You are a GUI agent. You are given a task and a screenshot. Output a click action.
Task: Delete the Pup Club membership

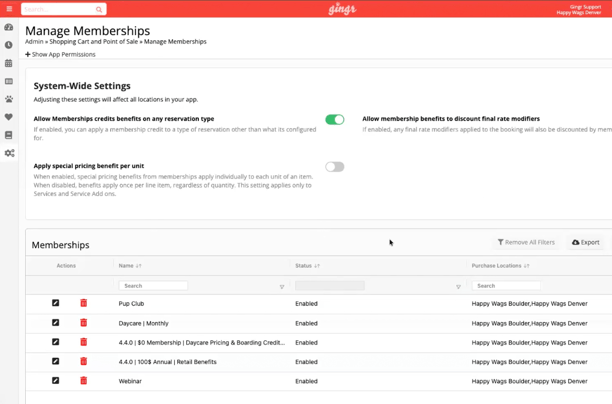(84, 303)
